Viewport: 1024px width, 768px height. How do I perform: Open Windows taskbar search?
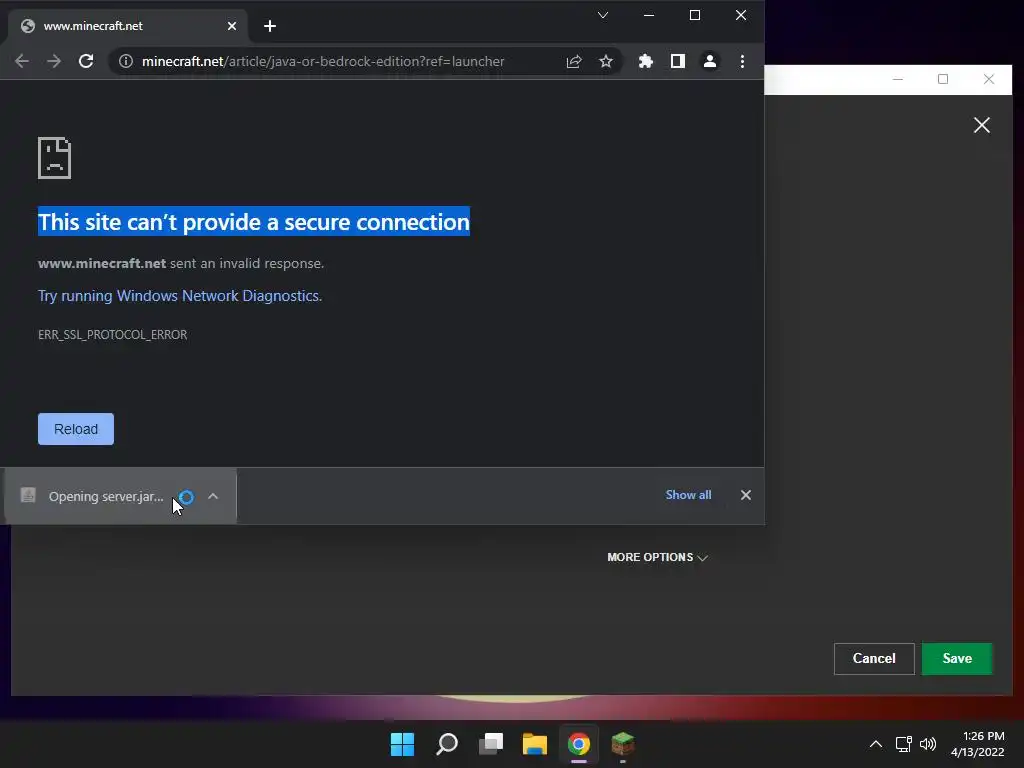click(447, 744)
